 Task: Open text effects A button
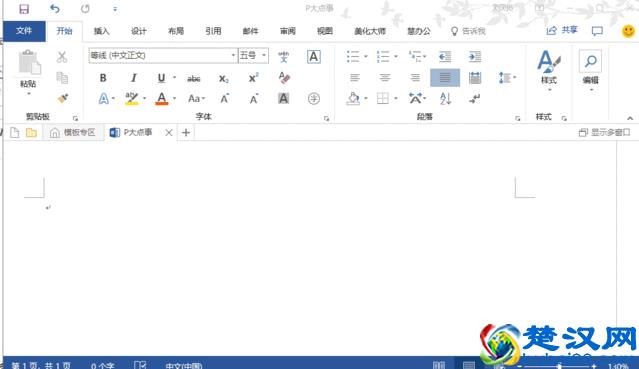[104, 99]
